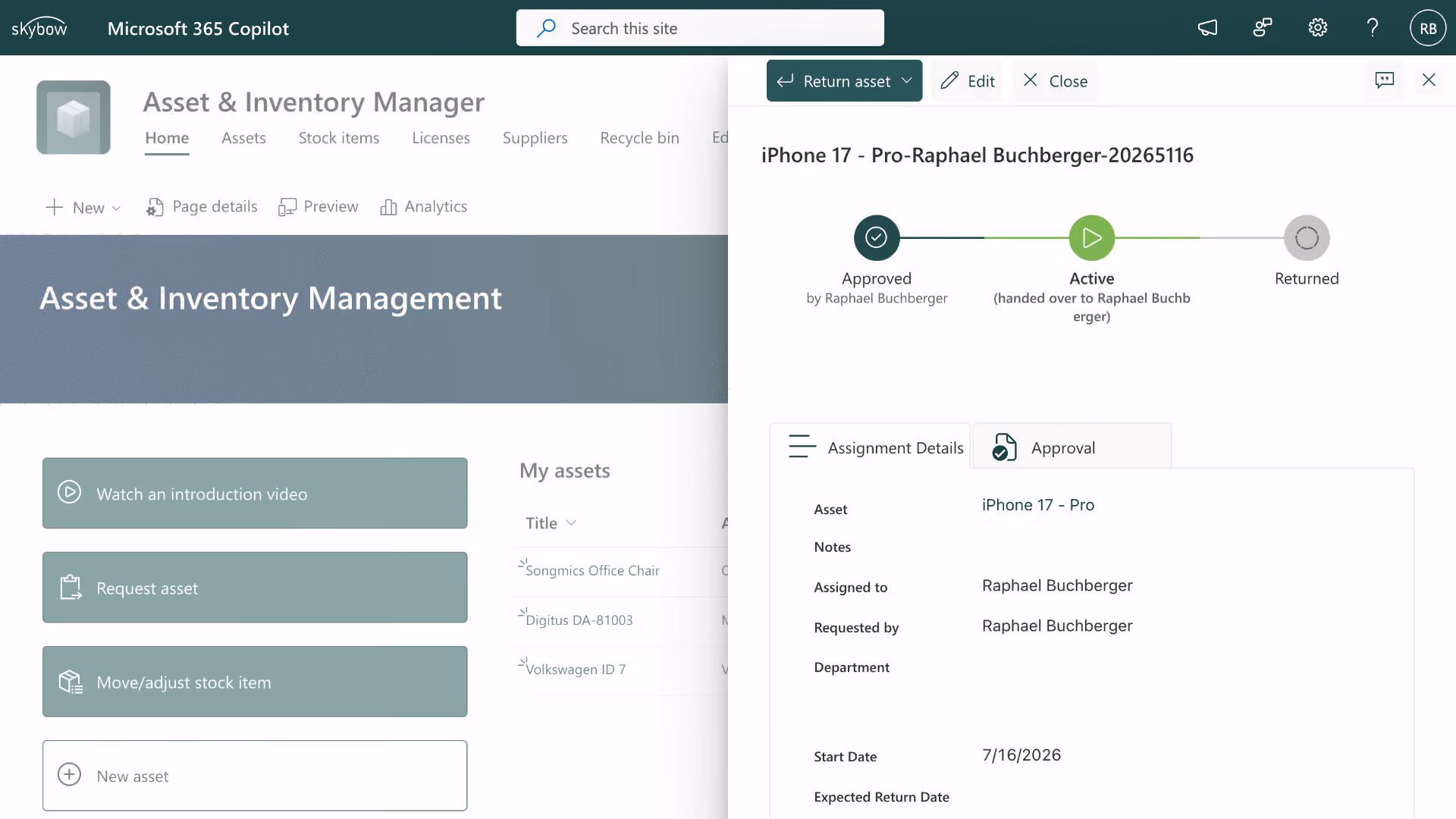Image resolution: width=1456 pixels, height=819 pixels.
Task: Open the Title column sort chevron
Action: [572, 522]
